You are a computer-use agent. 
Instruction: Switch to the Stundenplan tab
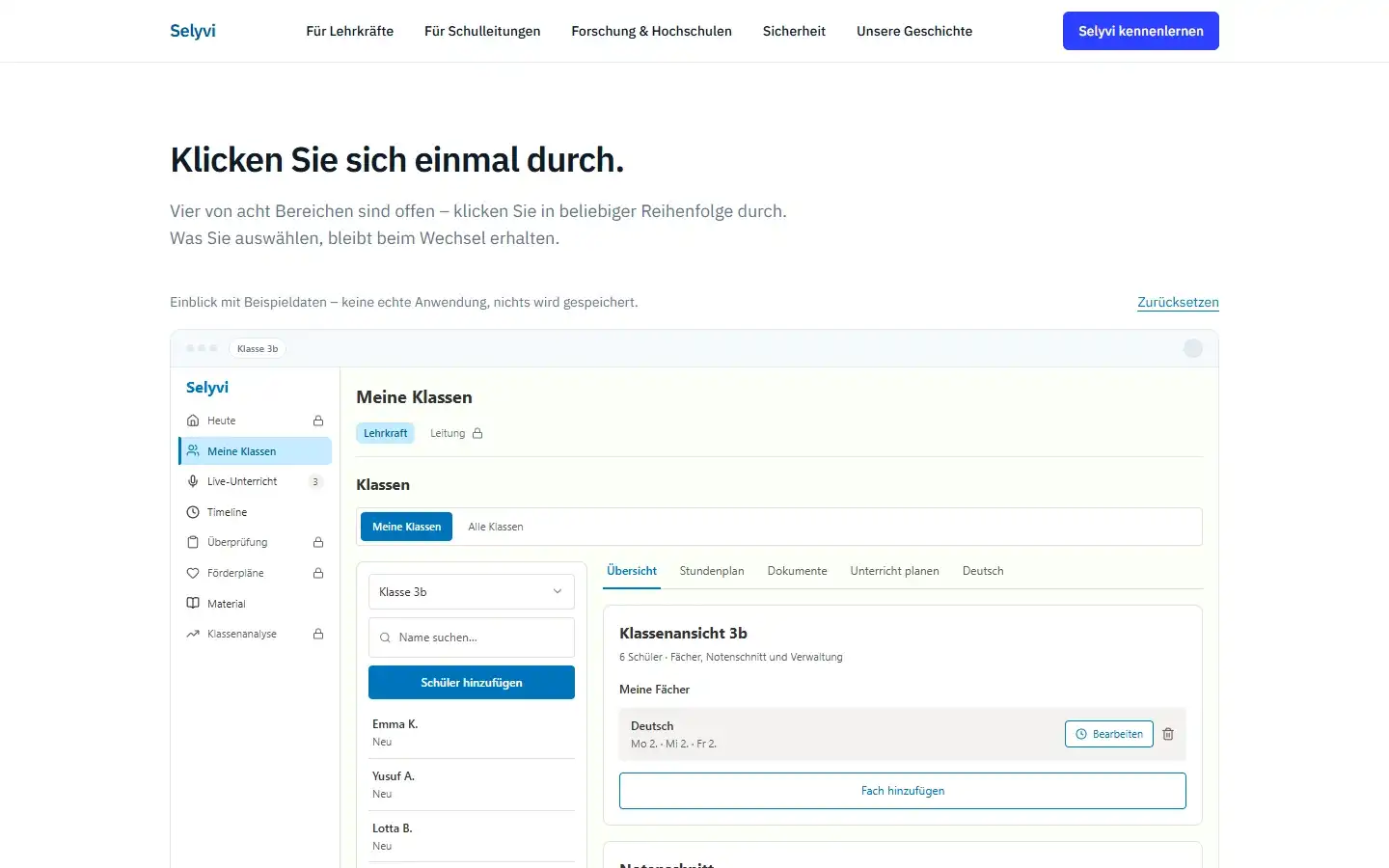712,571
